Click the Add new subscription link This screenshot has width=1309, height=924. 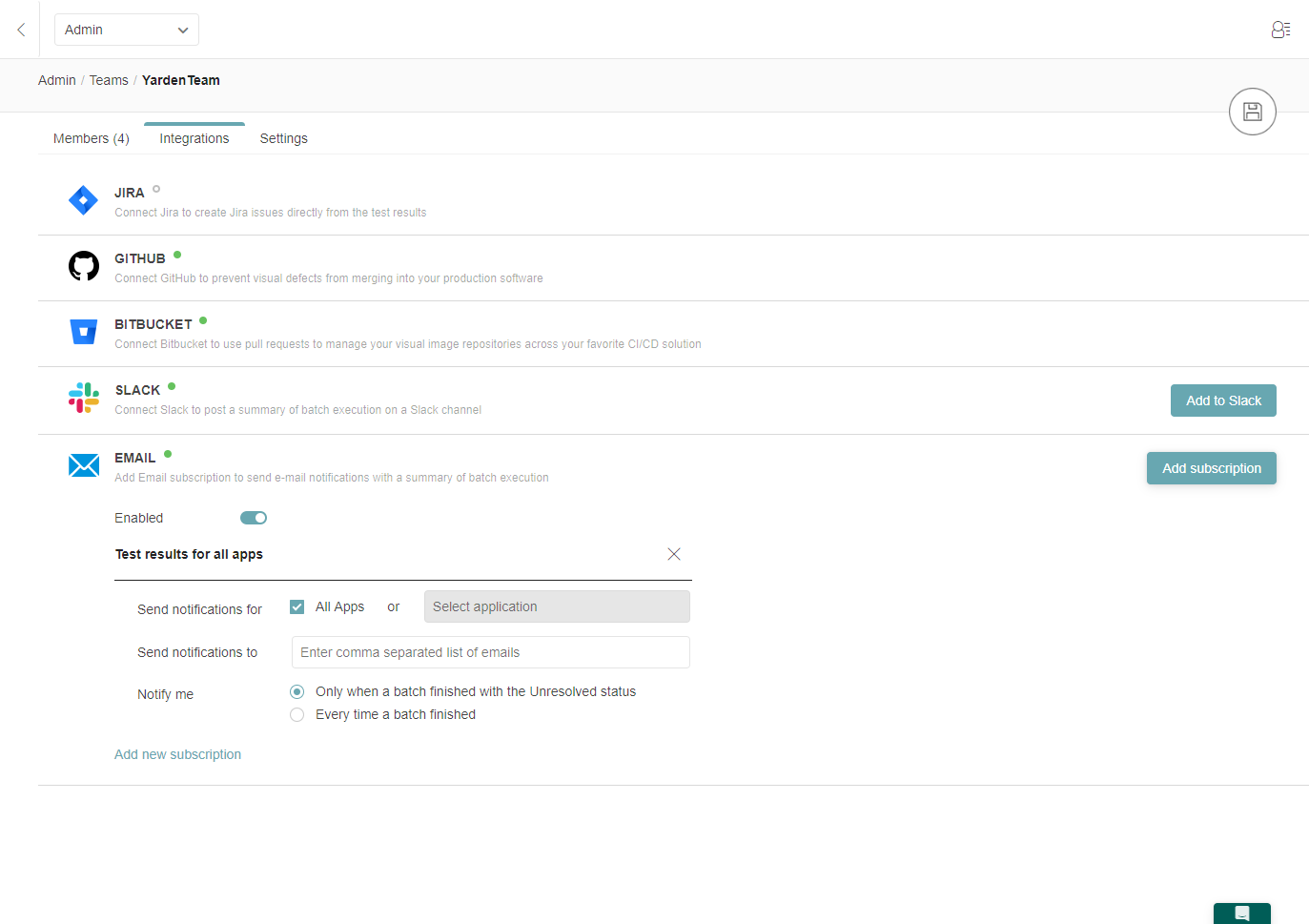[x=177, y=754]
